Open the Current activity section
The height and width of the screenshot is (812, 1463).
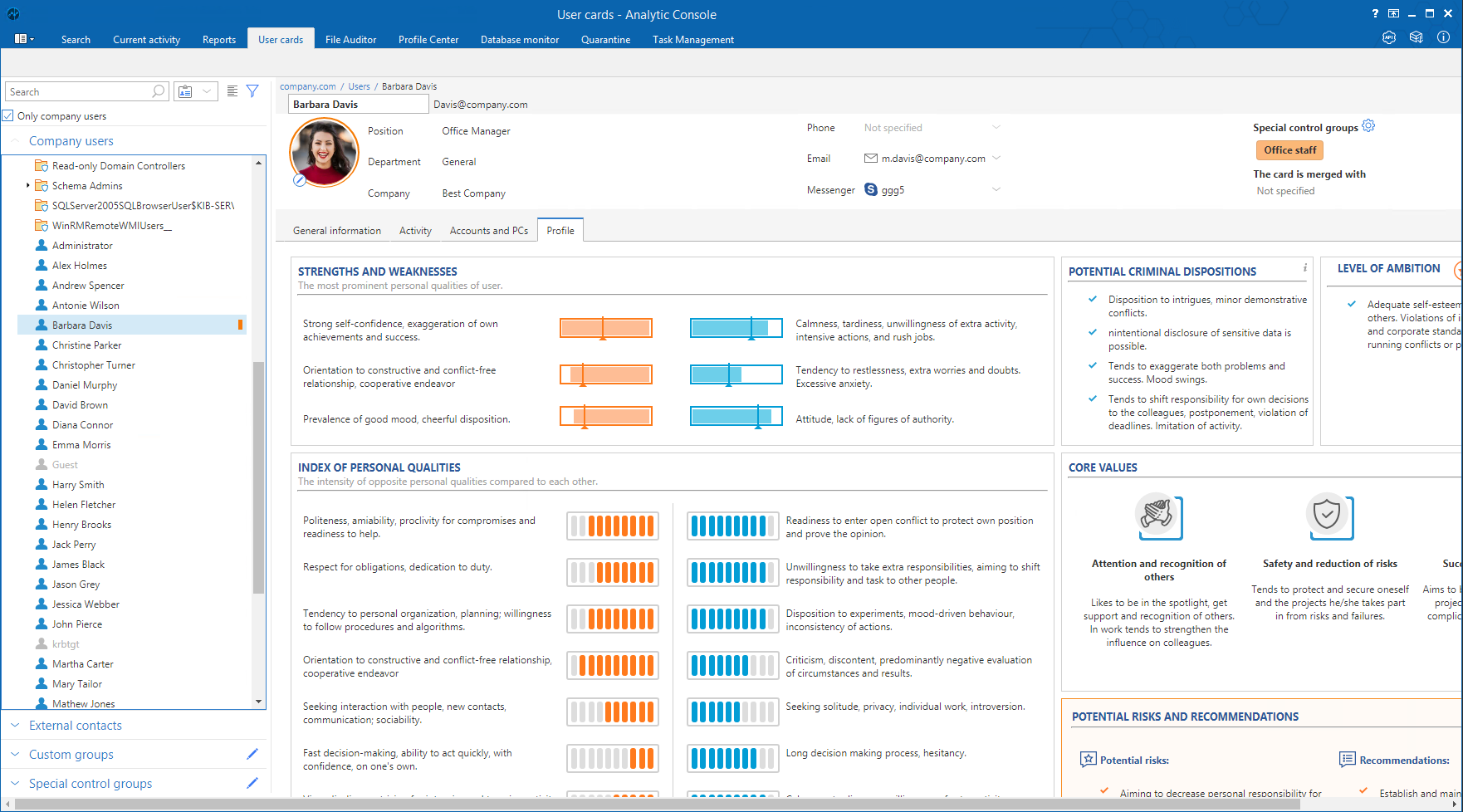tap(146, 39)
